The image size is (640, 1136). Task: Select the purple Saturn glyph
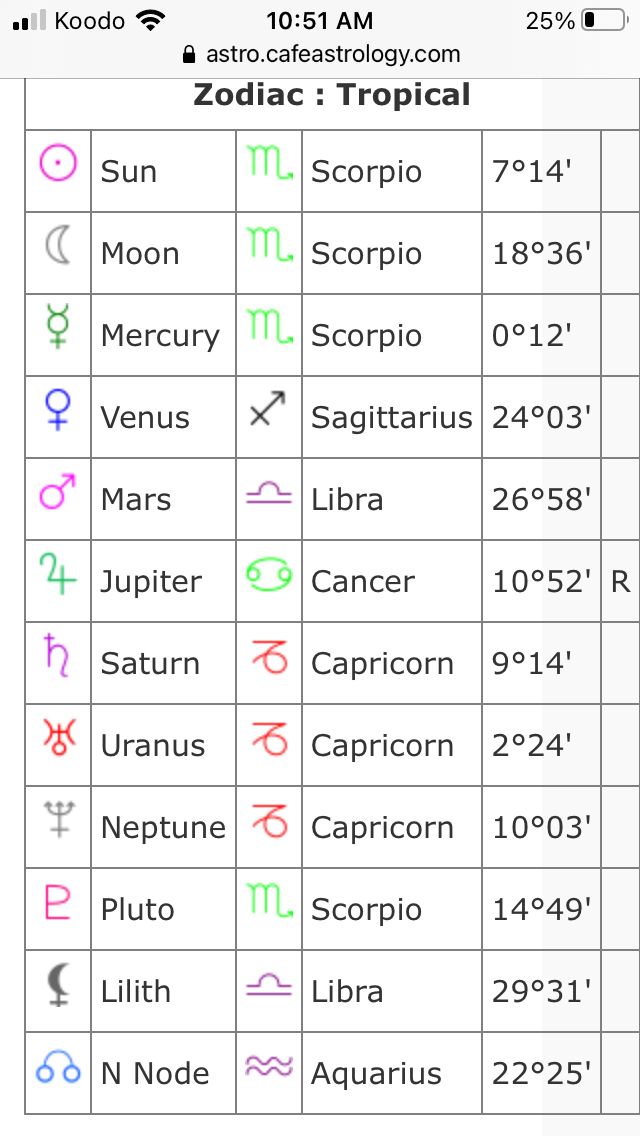pyautogui.click(x=58, y=655)
